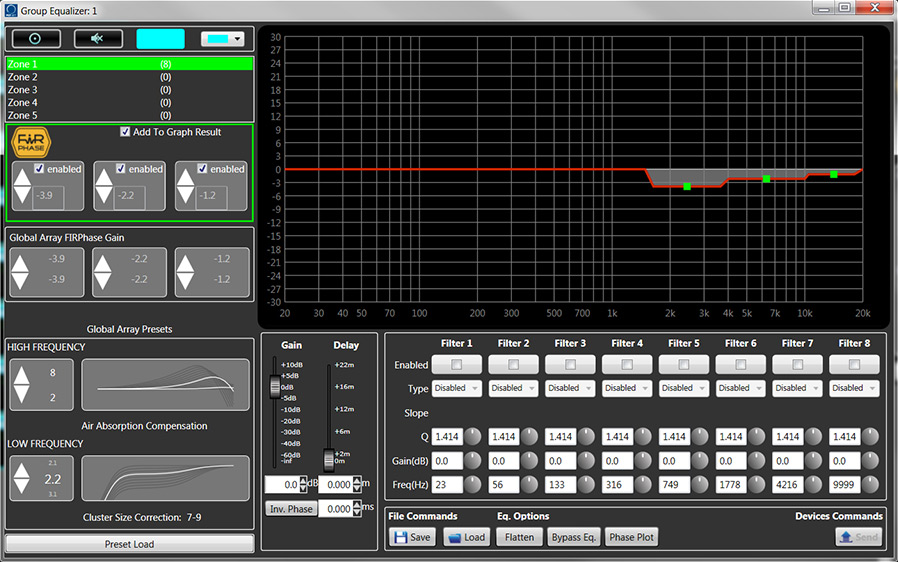898x562 pixels.
Task: Click the Preset Load button
Action: [129, 544]
